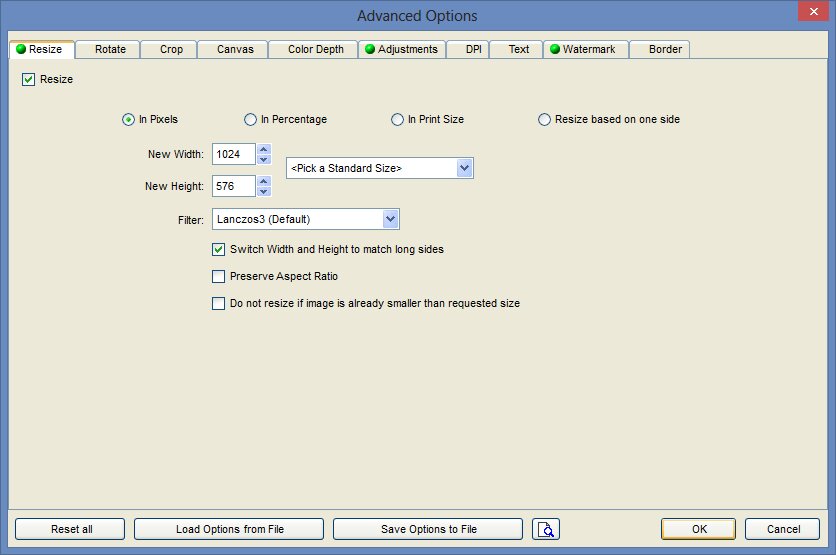The width and height of the screenshot is (836, 555).
Task: Decrease New Height with down arrow
Action: coord(264,191)
